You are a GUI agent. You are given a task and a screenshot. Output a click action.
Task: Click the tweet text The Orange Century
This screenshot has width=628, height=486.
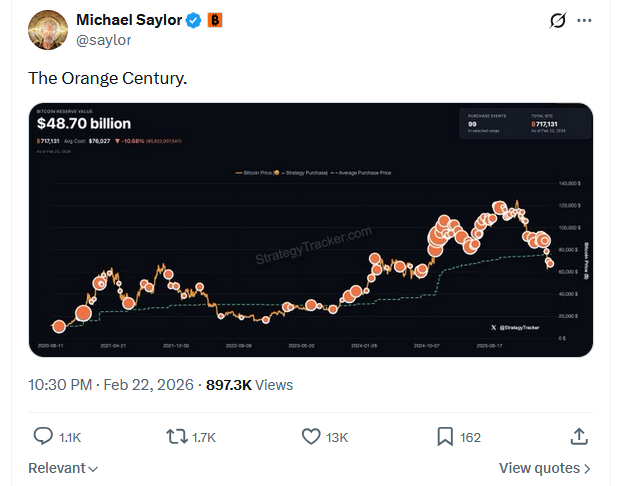[107, 77]
